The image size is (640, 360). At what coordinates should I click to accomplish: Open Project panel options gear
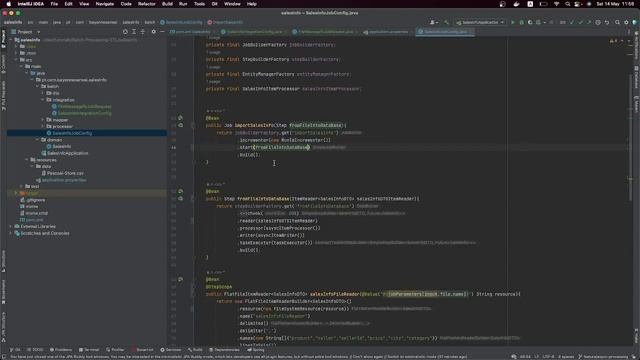coord(153,31)
